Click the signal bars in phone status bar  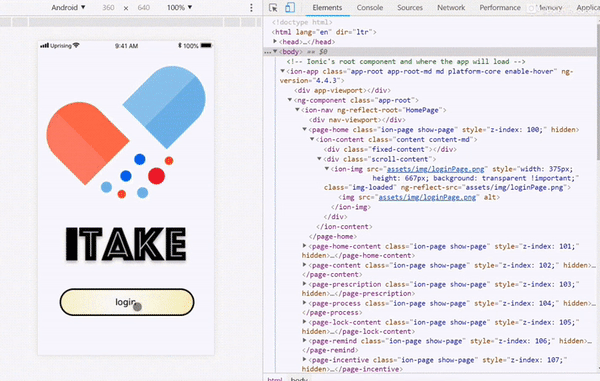pos(44,46)
